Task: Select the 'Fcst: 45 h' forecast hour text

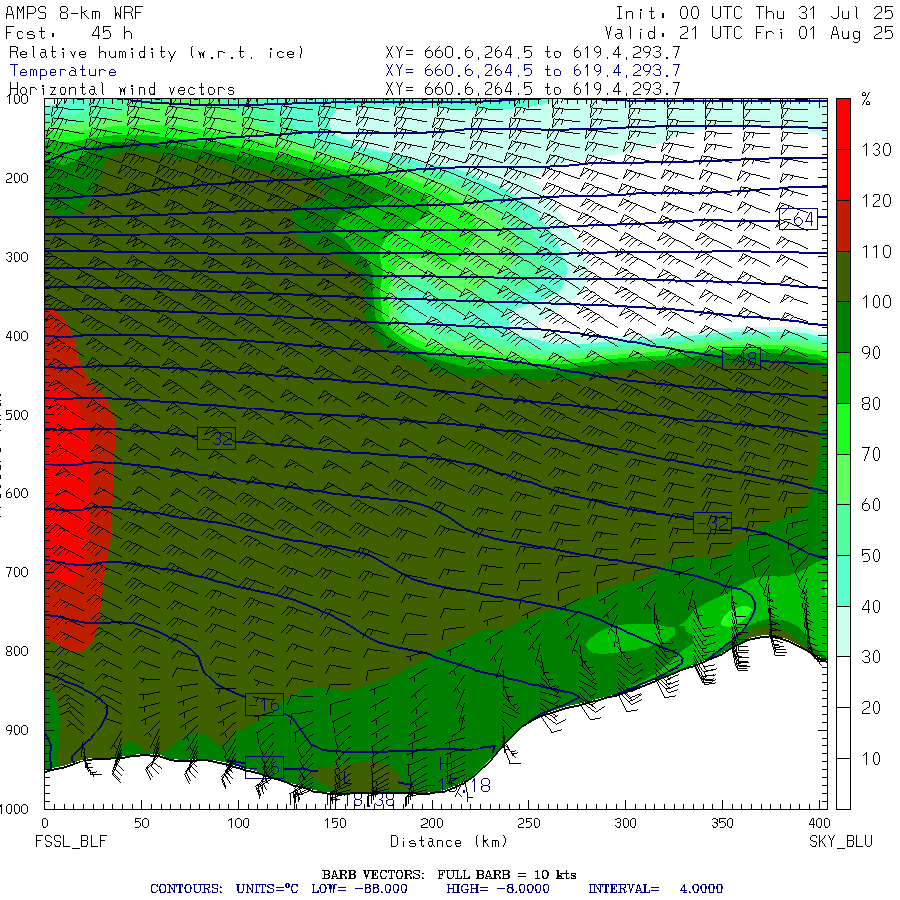Action: [x=69, y=33]
